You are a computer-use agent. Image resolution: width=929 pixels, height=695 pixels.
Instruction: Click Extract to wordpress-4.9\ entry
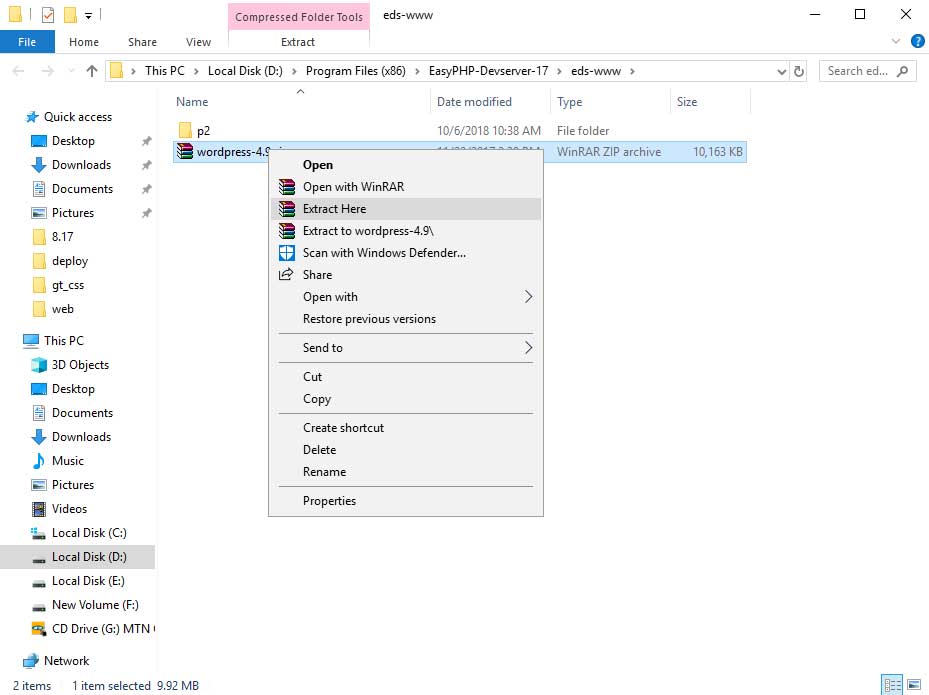[x=406, y=230]
